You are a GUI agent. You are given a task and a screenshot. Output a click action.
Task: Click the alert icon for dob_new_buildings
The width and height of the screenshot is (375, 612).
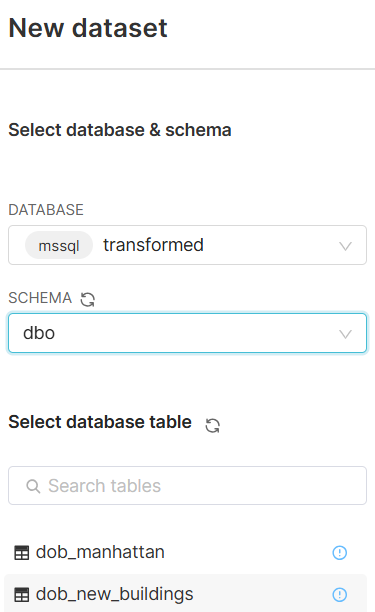pyautogui.click(x=339, y=594)
